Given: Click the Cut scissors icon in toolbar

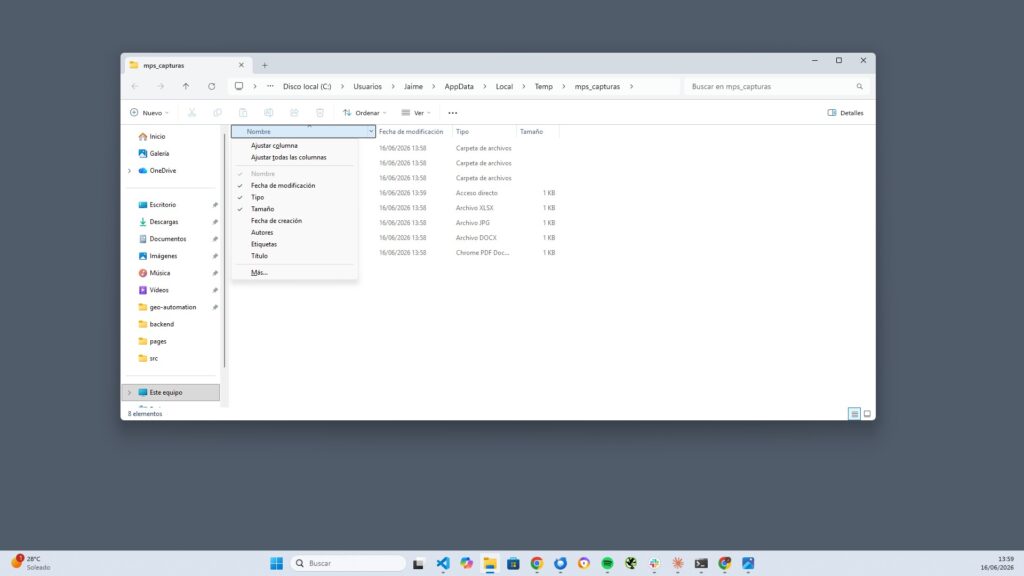Looking at the screenshot, I should tap(192, 112).
